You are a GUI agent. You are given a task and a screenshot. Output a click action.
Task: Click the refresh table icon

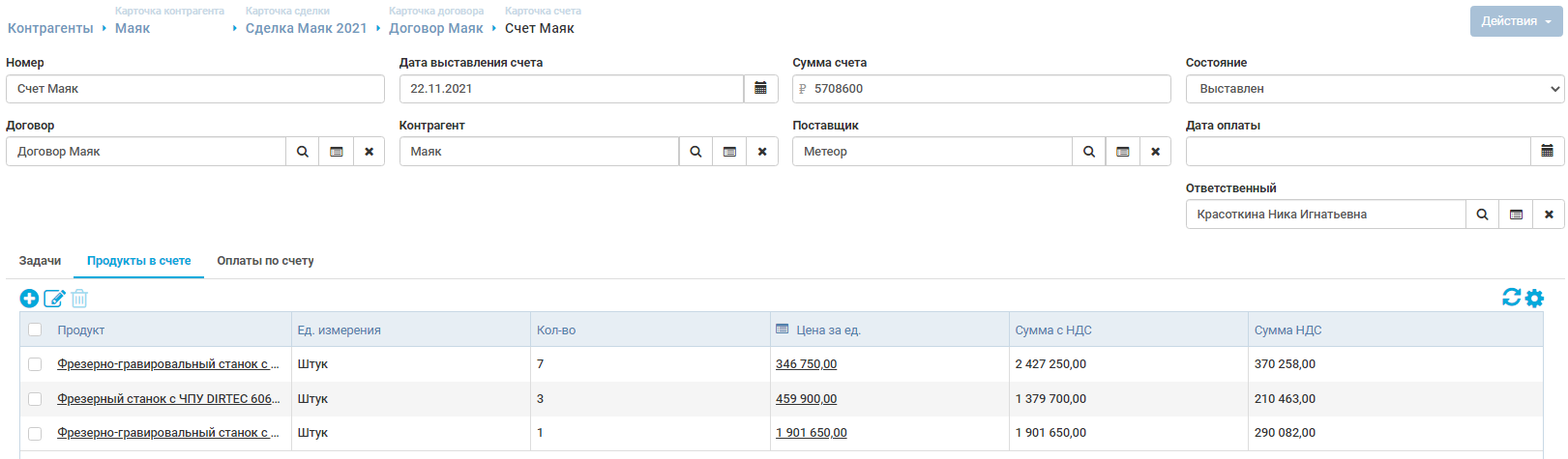1511,298
